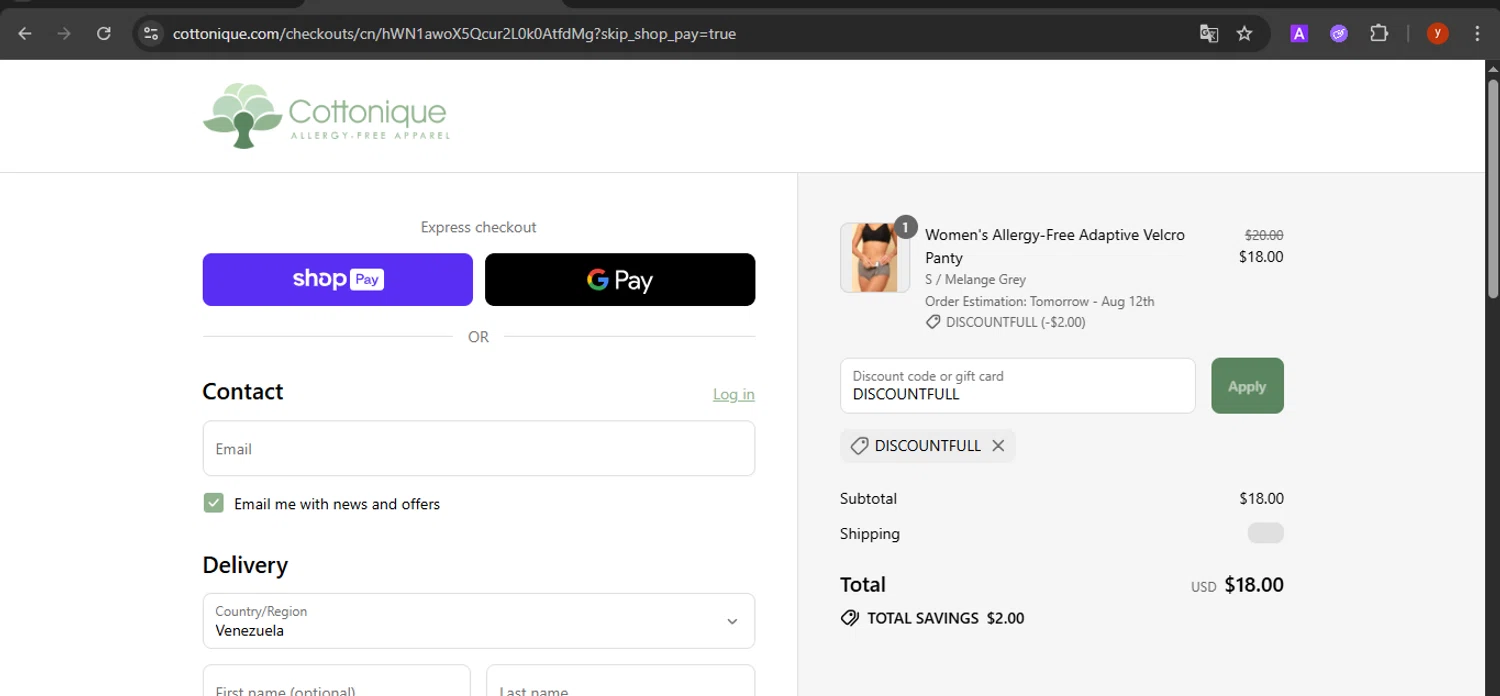Click the First name (optional) field
Image resolution: width=1500 pixels, height=696 pixels.
(336, 681)
